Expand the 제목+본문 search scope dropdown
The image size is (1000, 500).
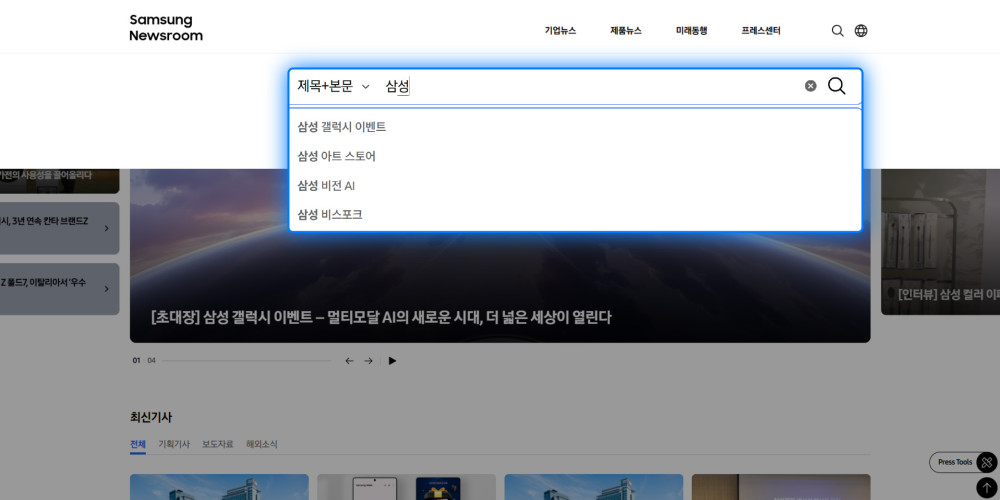[x=333, y=87]
